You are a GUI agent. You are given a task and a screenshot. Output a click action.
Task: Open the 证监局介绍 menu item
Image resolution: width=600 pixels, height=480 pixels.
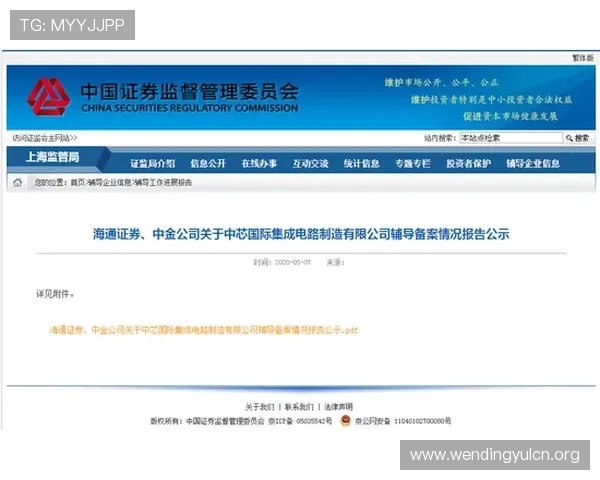tap(153, 164)
